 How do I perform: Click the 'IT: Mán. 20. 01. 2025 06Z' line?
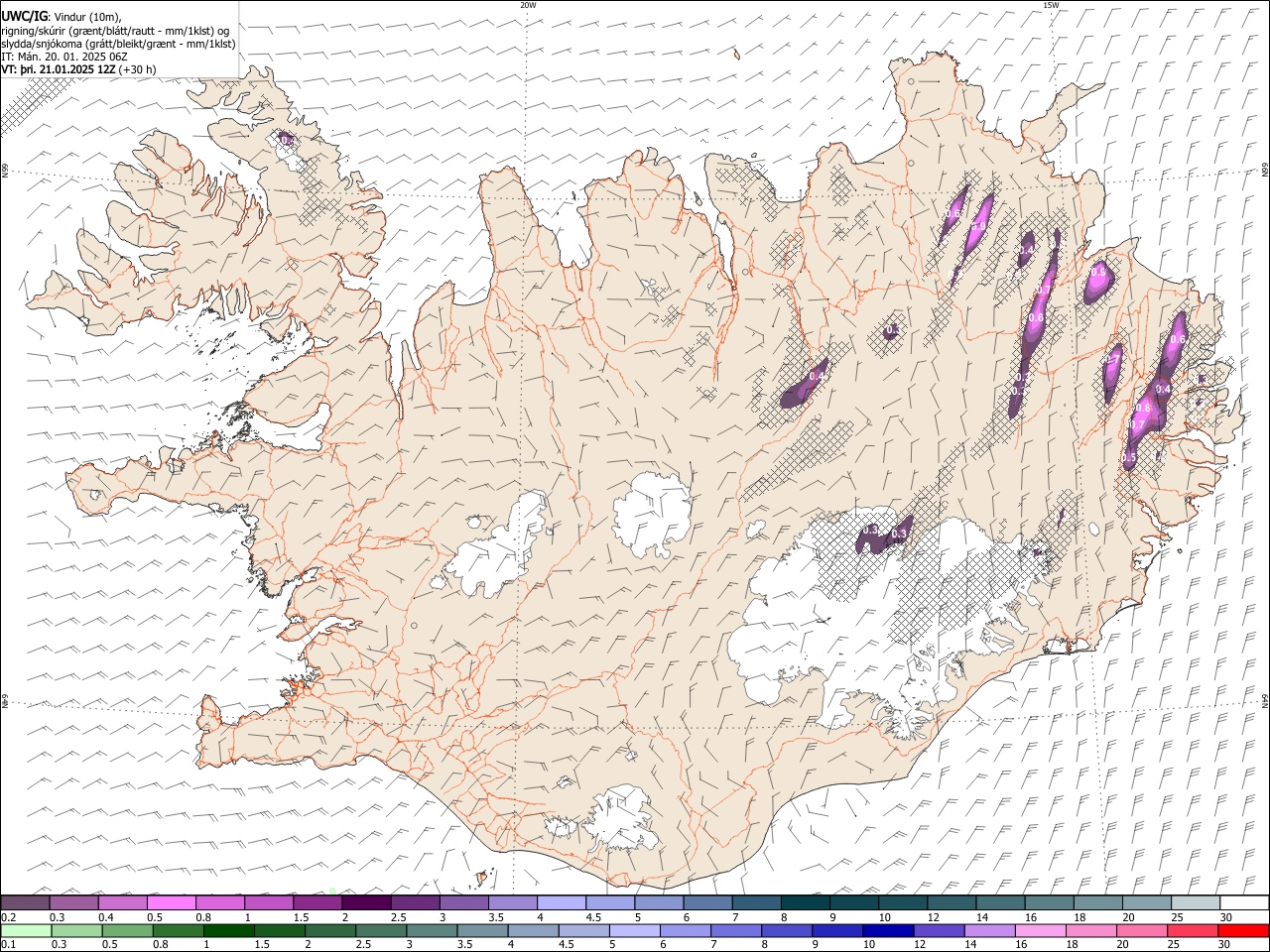[x=64, y=57]
